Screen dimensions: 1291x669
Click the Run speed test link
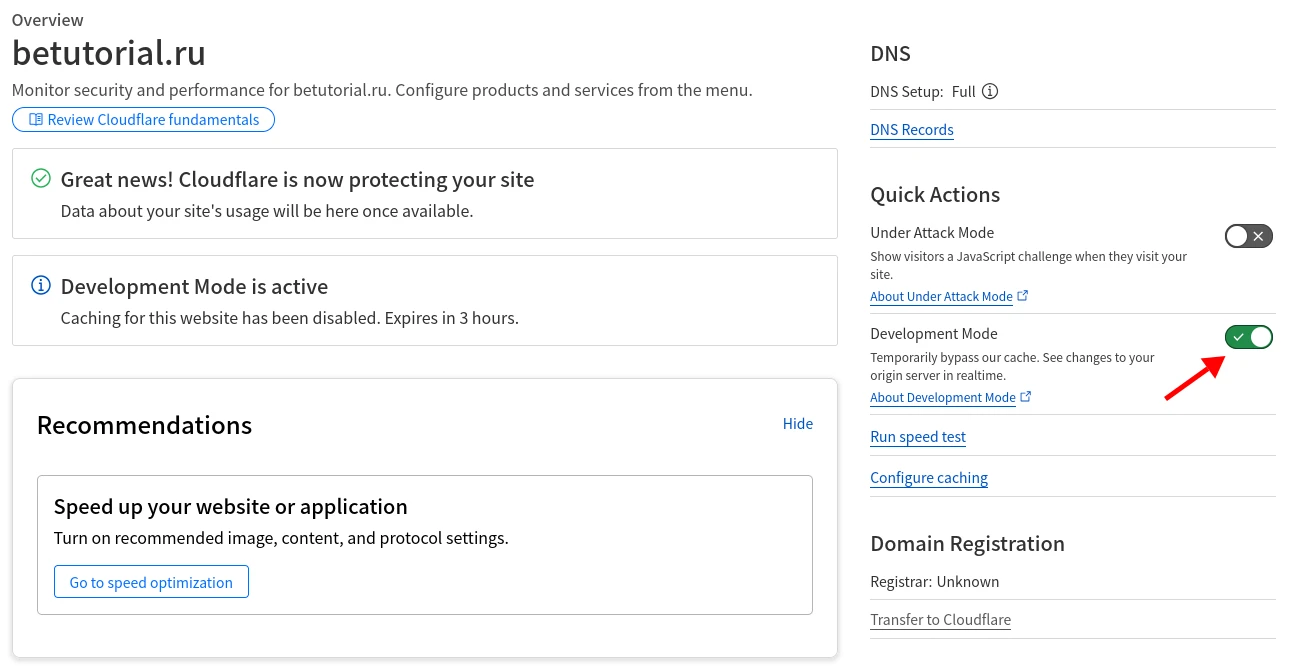(917, 437)
